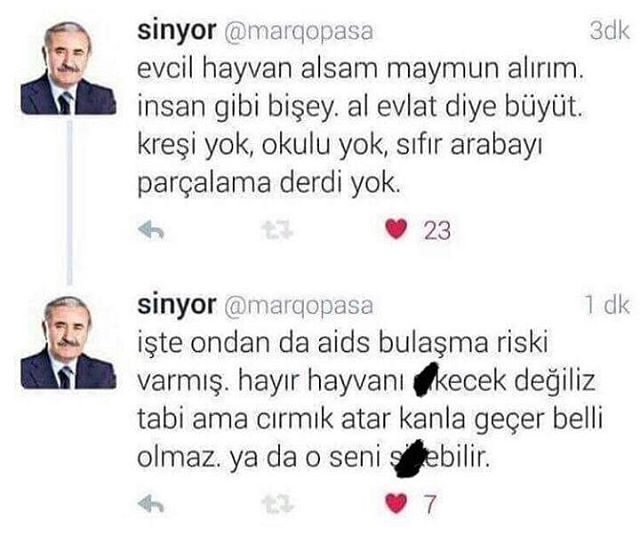This screenshot has width=640, height=551.
Task: Unlike the first tweet with 23 likes
Action: pos(396,229)
